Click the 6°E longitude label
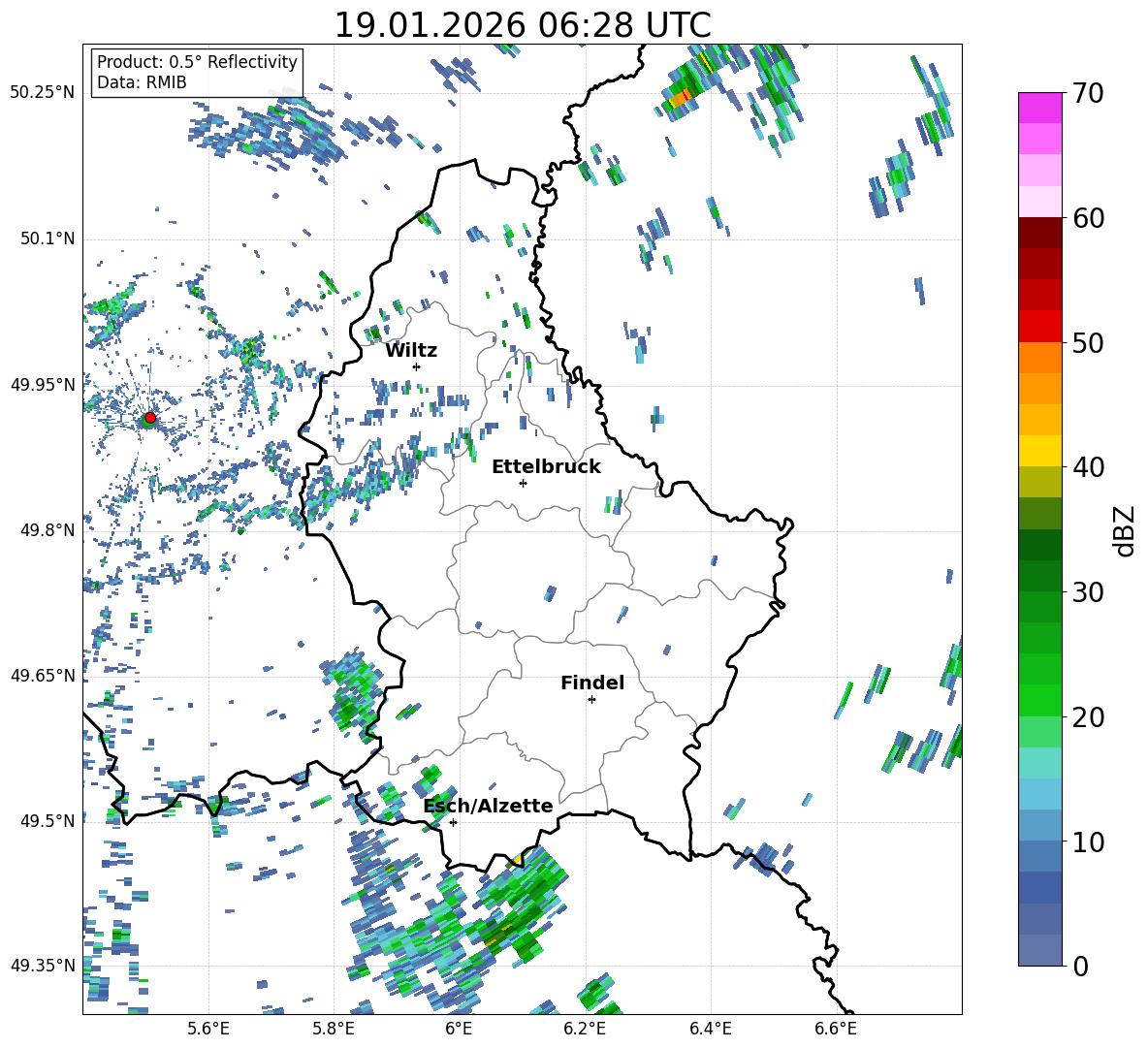Viewport: 1148px width, 1048px height. click(x=459, y=1029)
